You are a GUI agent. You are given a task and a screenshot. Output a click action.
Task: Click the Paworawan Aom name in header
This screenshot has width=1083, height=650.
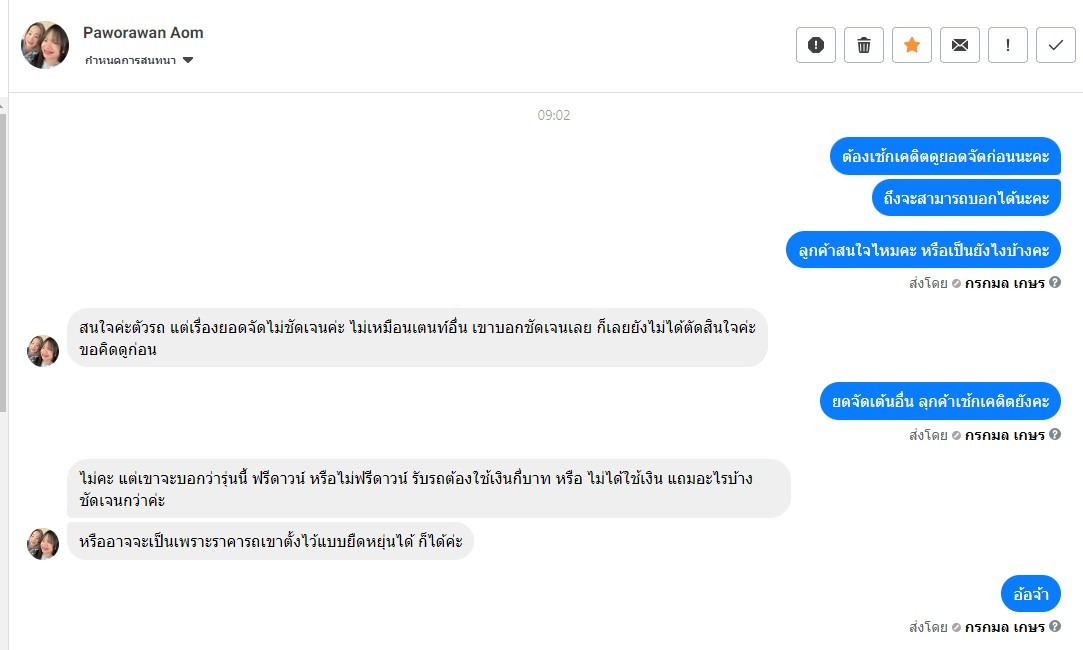tap(143, 32)
